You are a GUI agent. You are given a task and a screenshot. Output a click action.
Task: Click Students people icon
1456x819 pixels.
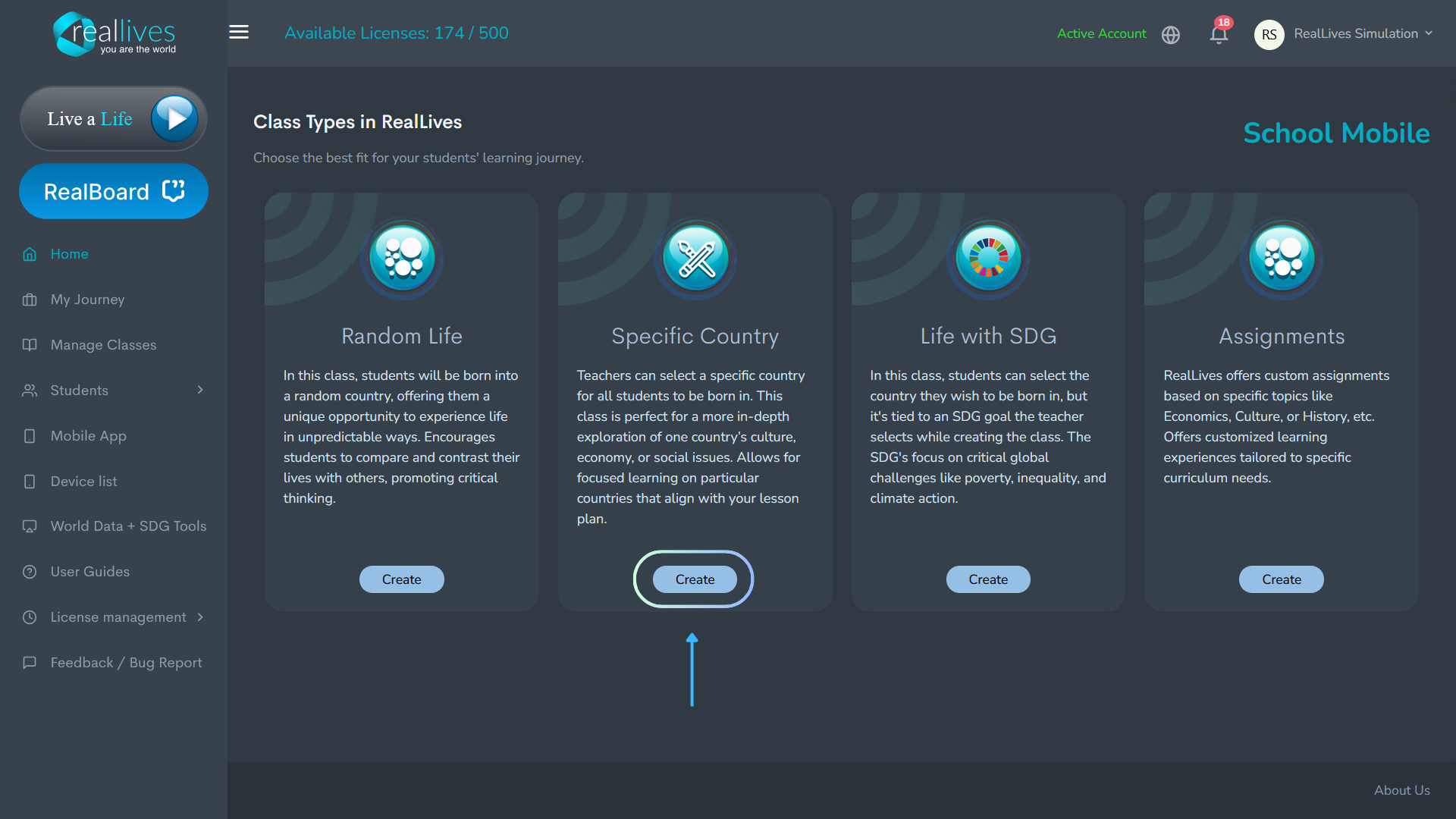click(30, 391)
